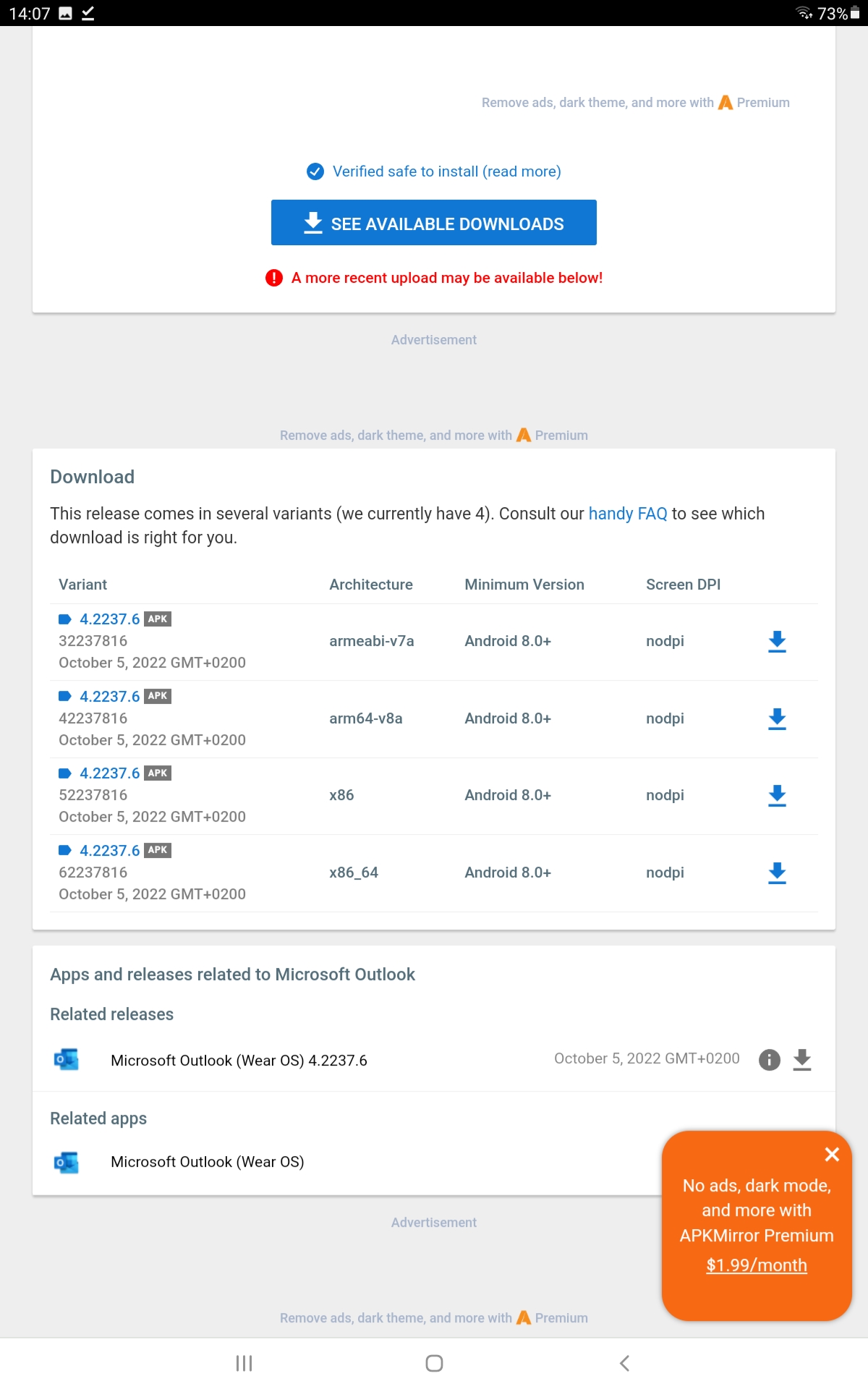Tap the SEE AVAILABLE DOWNLOADS button
The width and height of the screenshot is (868, 1389).
[434, 223]
